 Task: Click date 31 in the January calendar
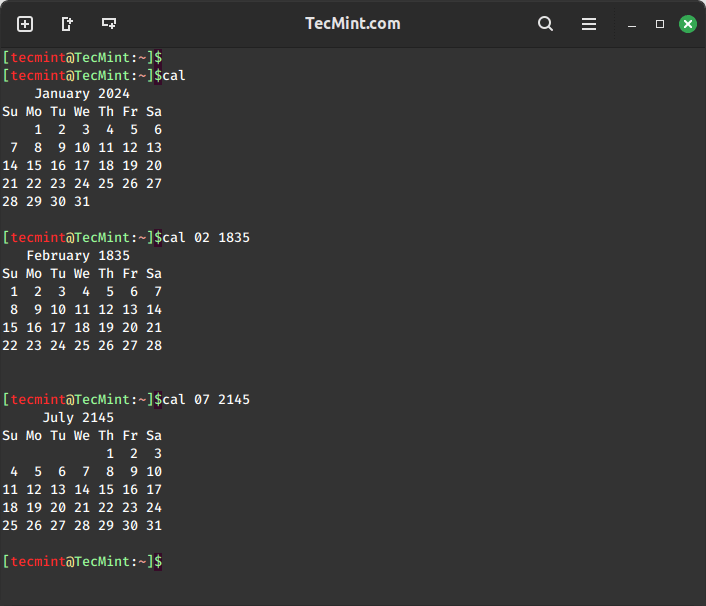(82, 202)
